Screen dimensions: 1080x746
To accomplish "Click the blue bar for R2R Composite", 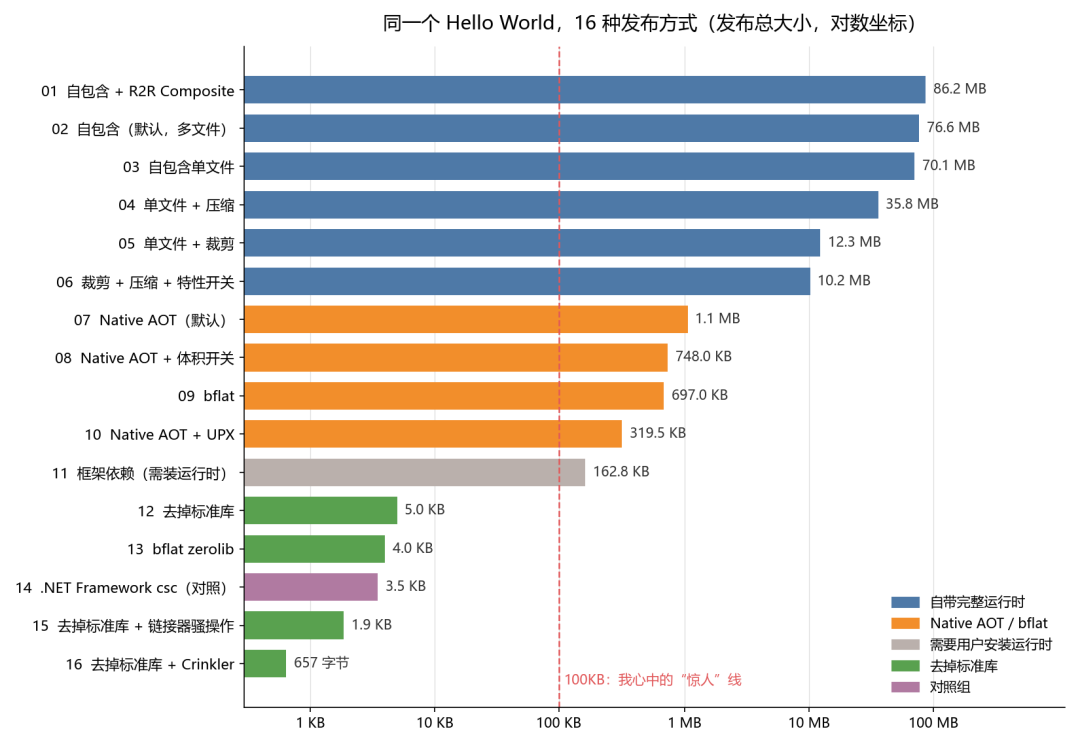I will click(585, 90).
